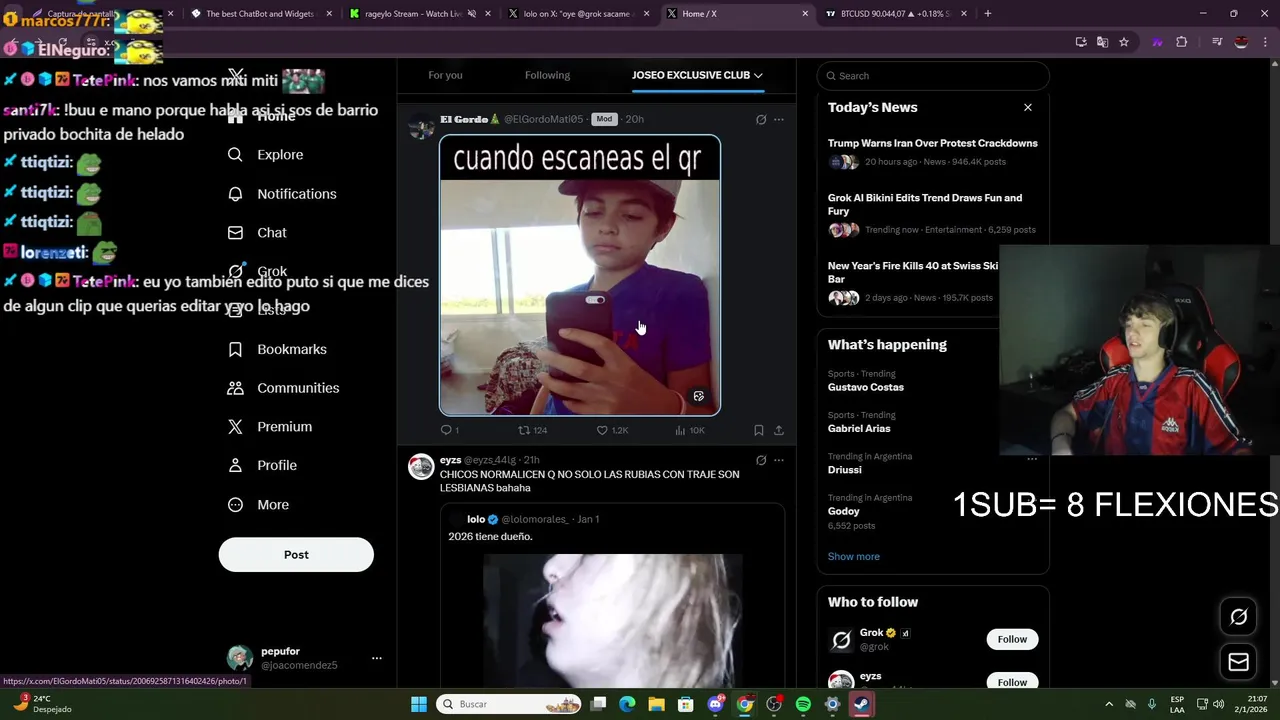The height and width of the screenshot is (720, 1280).
Task: View analytics 10K on El Gordo post
Action: [x=689, y=430]
